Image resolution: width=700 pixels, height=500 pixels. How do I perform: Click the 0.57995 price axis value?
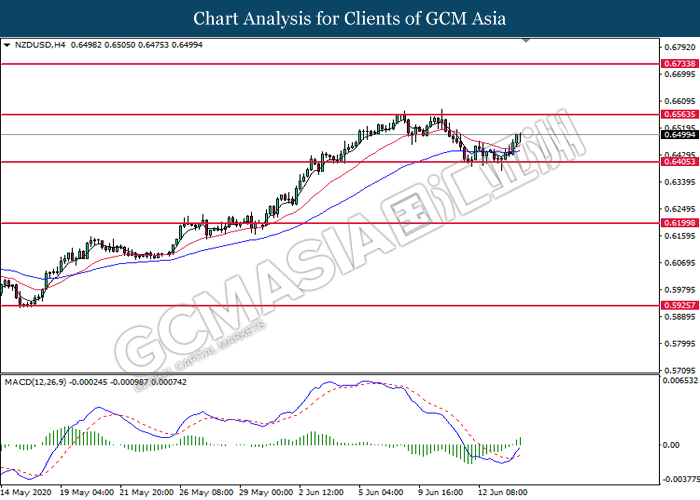(x=679, y=344)
